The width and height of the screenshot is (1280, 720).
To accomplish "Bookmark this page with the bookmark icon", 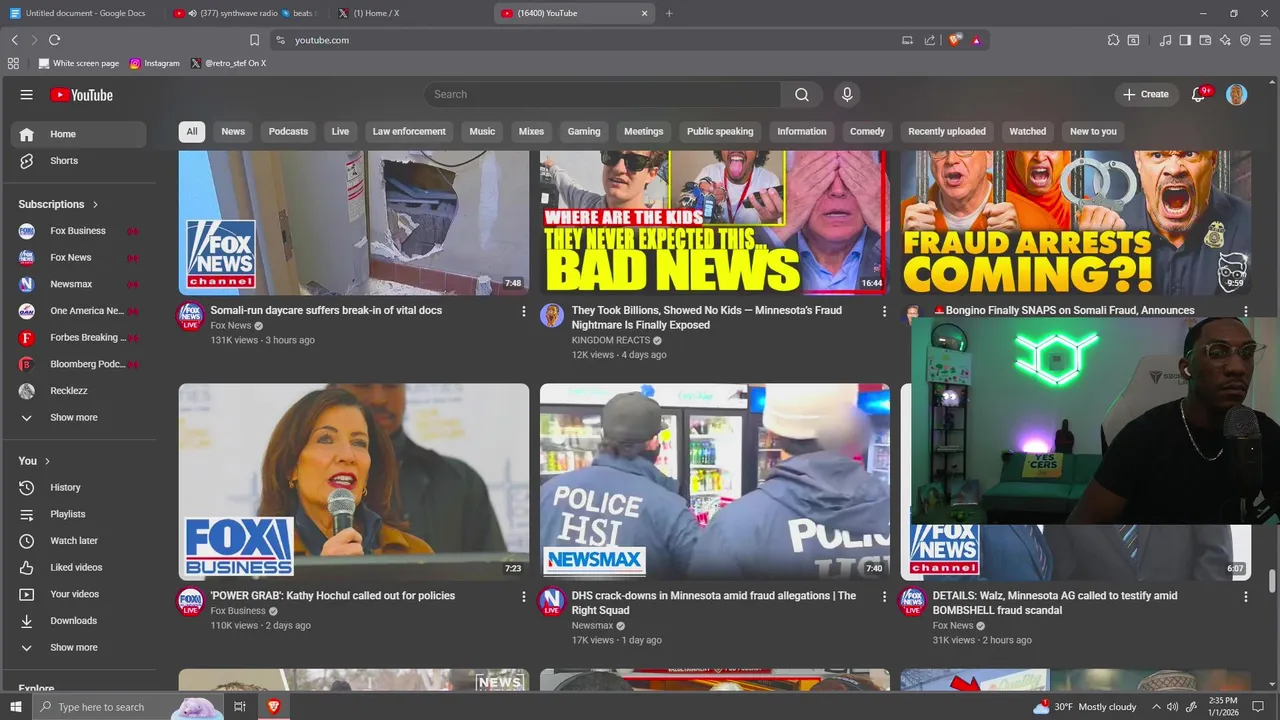I will point(254,40).
